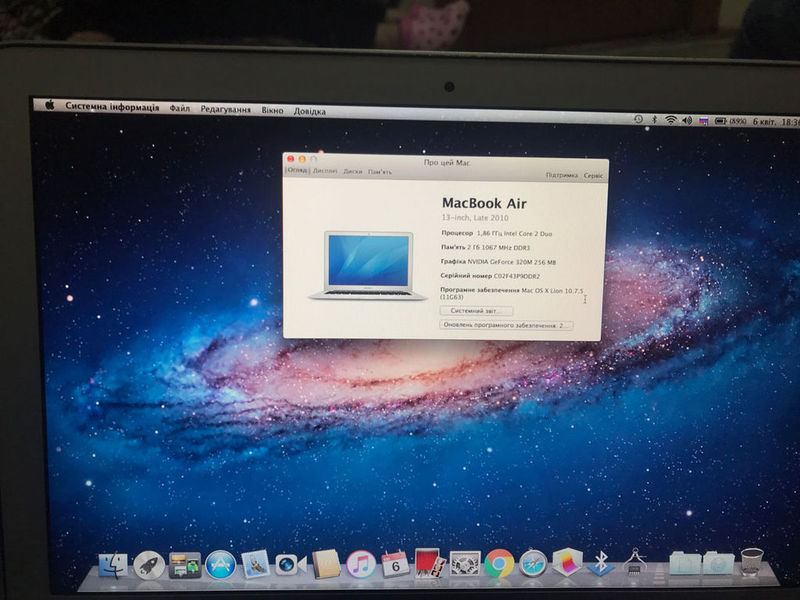Screen dimensions: 800x600
Task: Launch Google Chrome from the Dock
Action: (499, 563)
